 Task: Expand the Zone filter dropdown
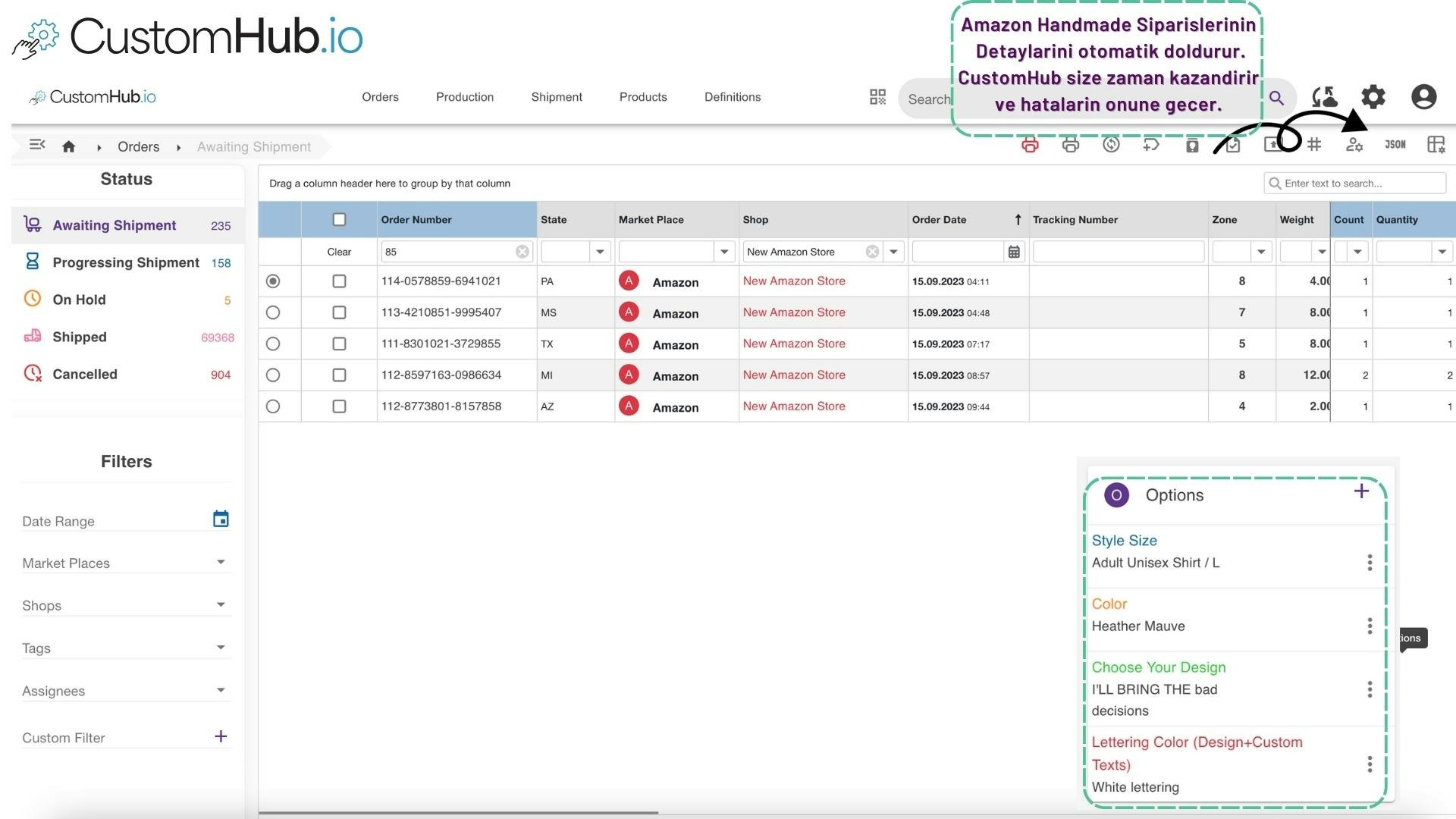click(1261, 252)
